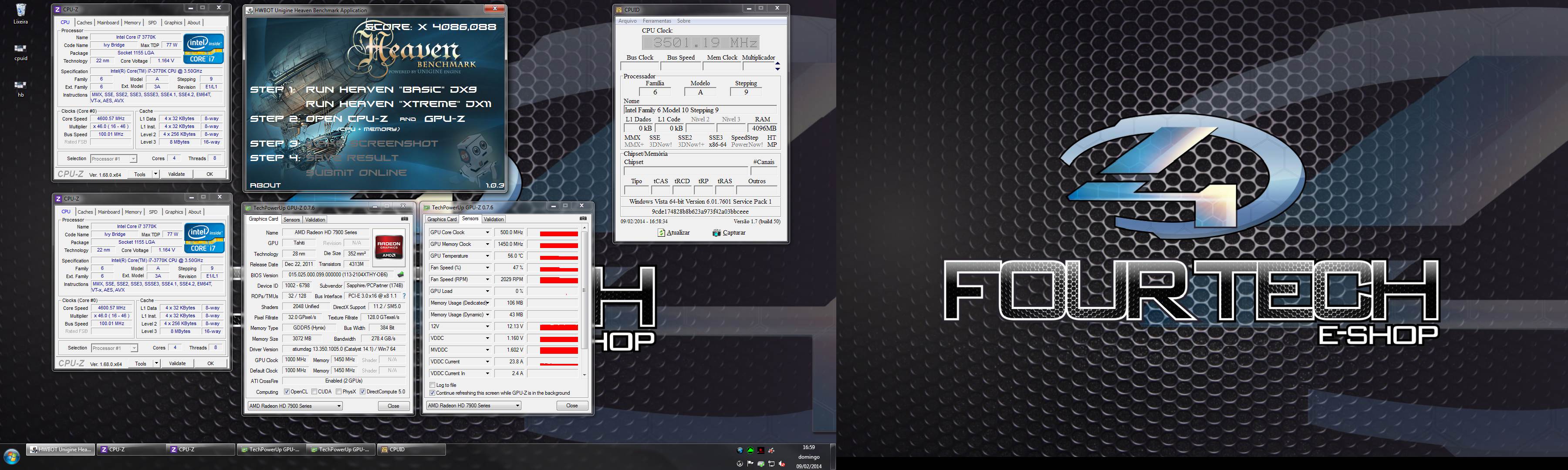Image resolution: width=1568 pixels, height=470 pixels.
Task: Open the GPU Temperature sensor dropdown
Action: click(487, 256)
